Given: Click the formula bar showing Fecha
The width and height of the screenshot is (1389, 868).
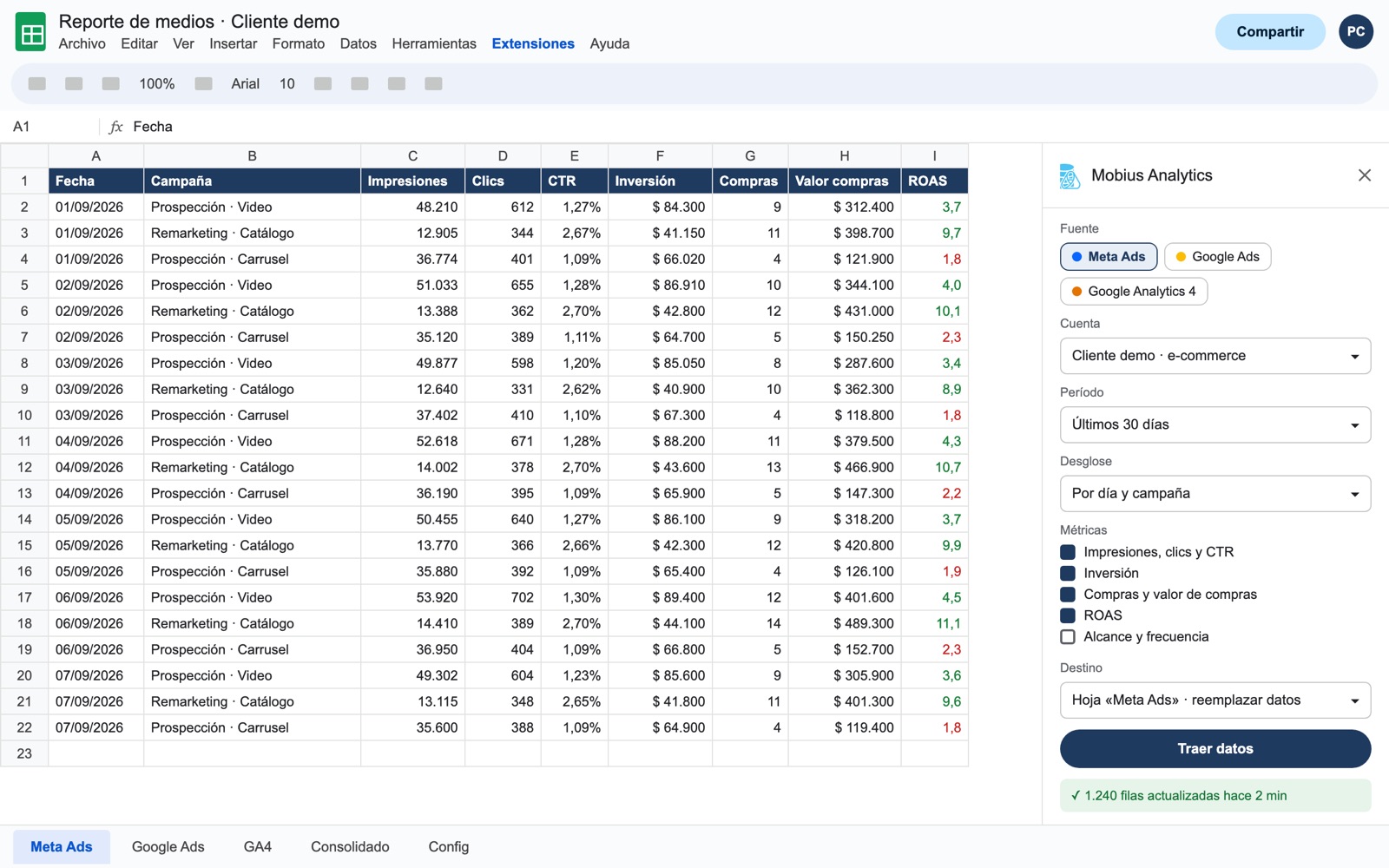Looking at the screenshot, I should click(x=153, y=127).
